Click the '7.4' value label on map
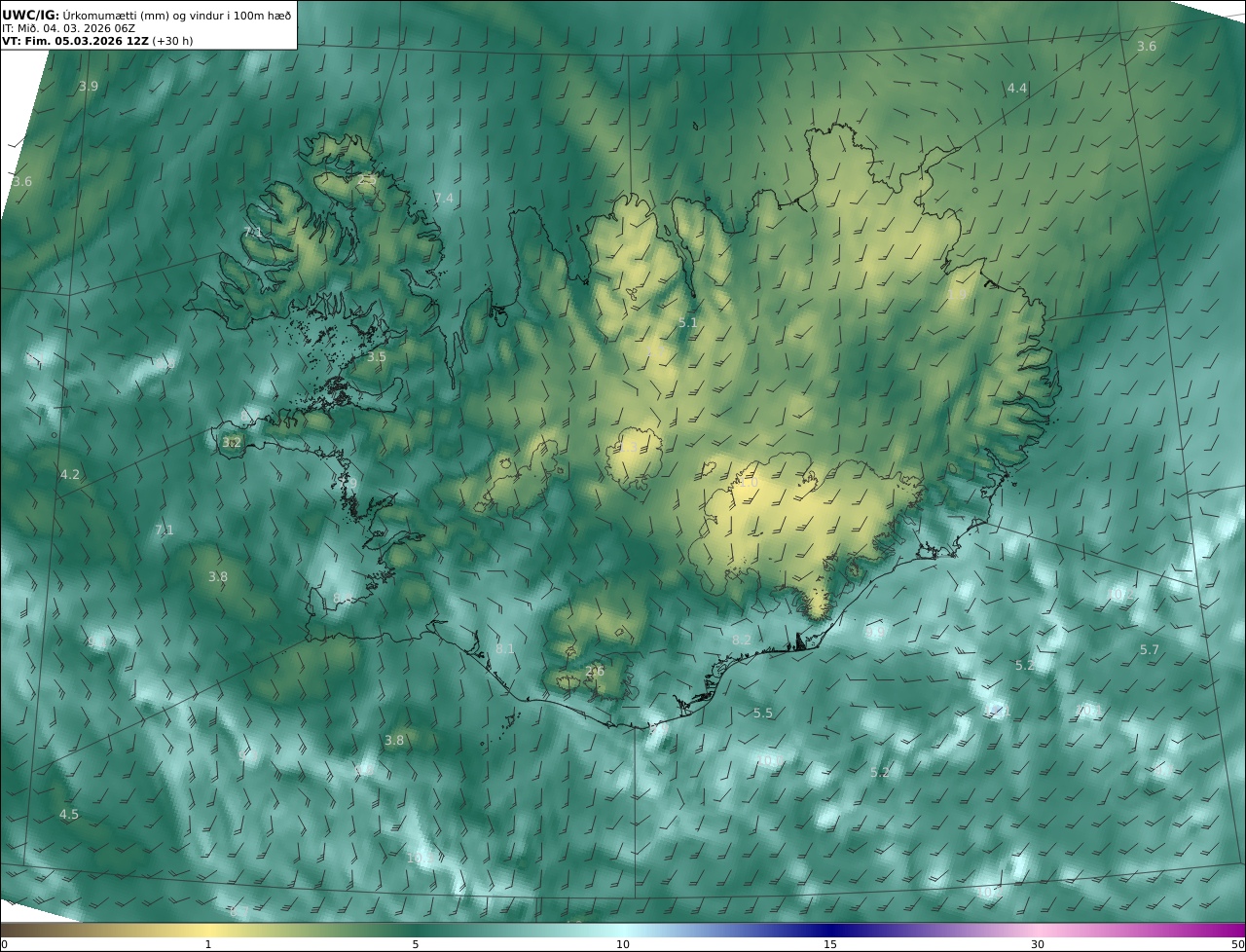The height and width of the screenshot is (952, 1246). (x=444, y=199)
